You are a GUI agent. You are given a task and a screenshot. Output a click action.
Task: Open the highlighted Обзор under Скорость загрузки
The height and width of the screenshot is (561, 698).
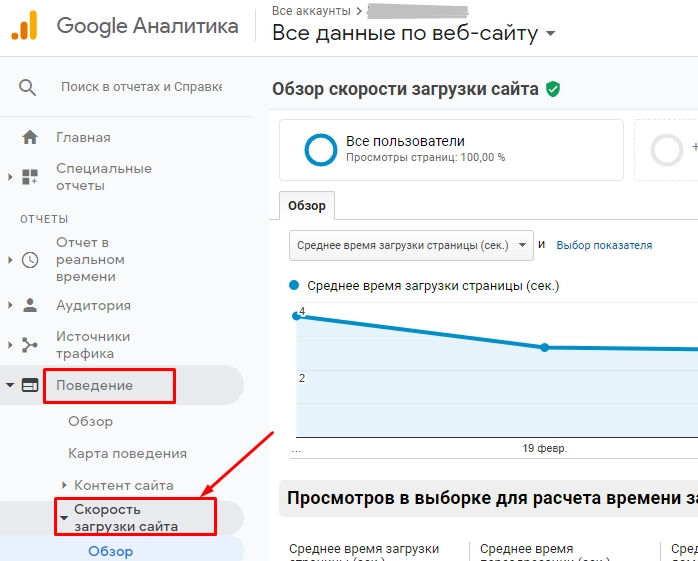[x=110, y=551]
